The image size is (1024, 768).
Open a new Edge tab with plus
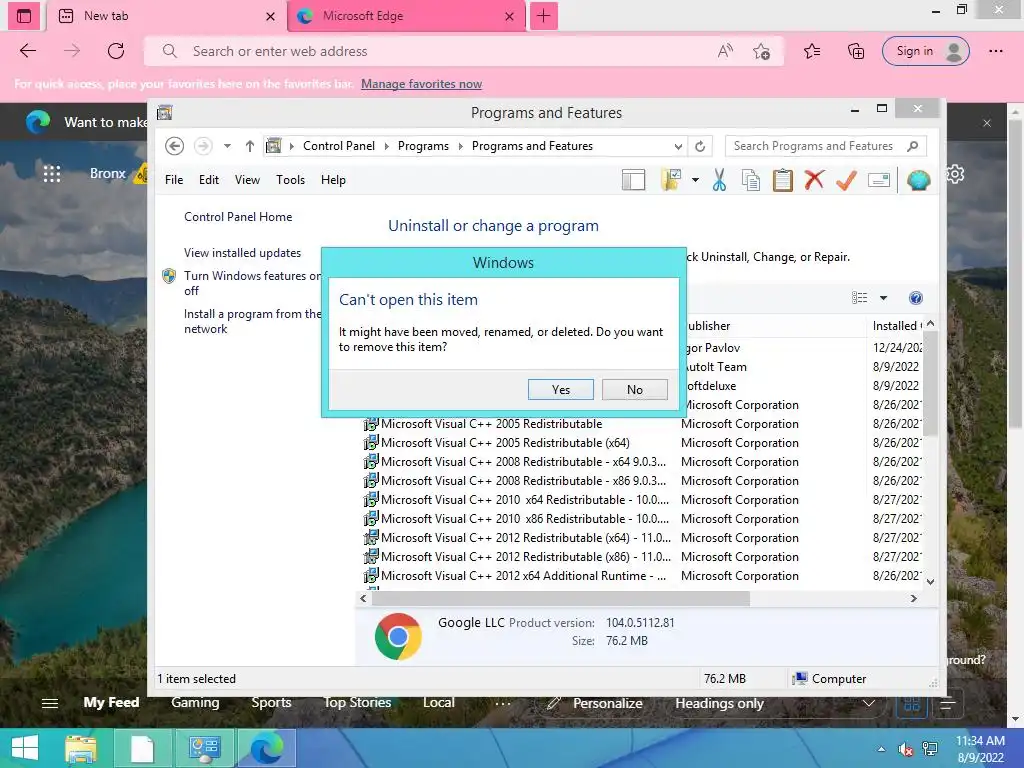[543, 16]
